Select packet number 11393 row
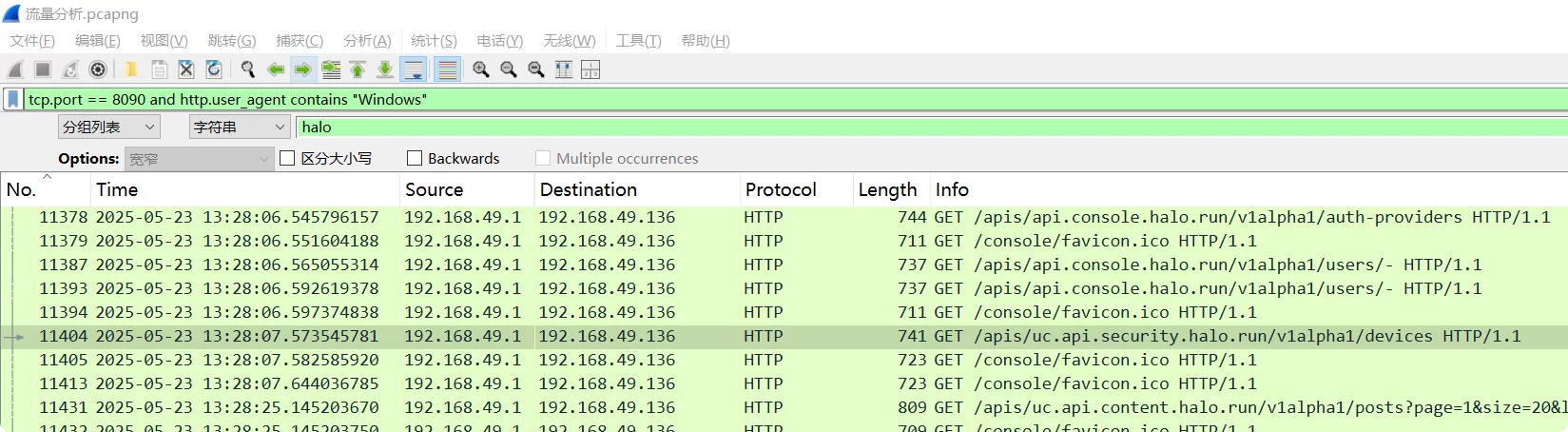Viewport: 1568px width, 432px height. (x=784, y=288)
